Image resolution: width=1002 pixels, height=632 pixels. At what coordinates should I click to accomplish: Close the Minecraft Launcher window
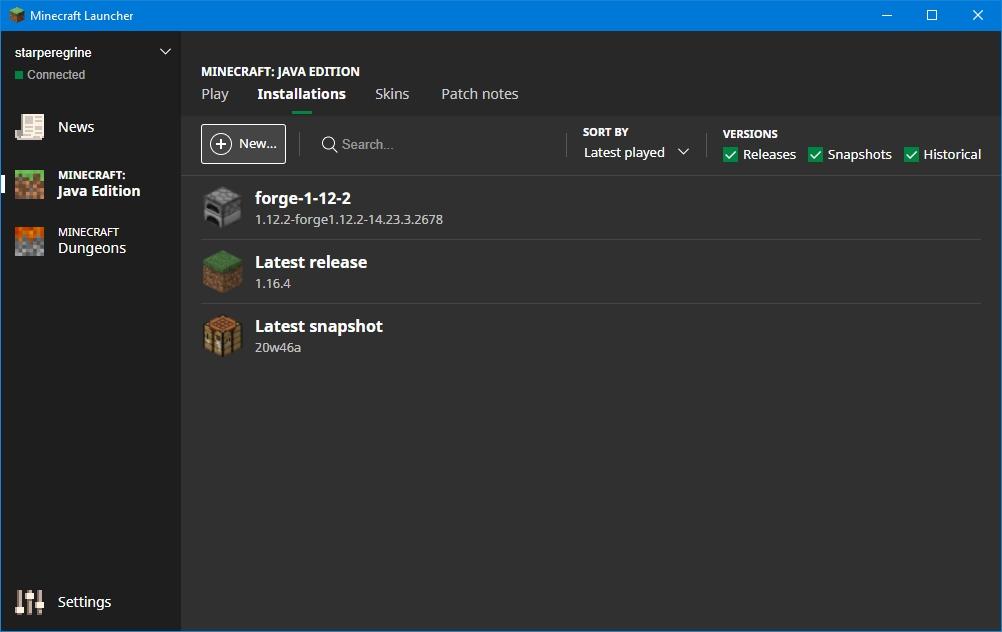978,15
